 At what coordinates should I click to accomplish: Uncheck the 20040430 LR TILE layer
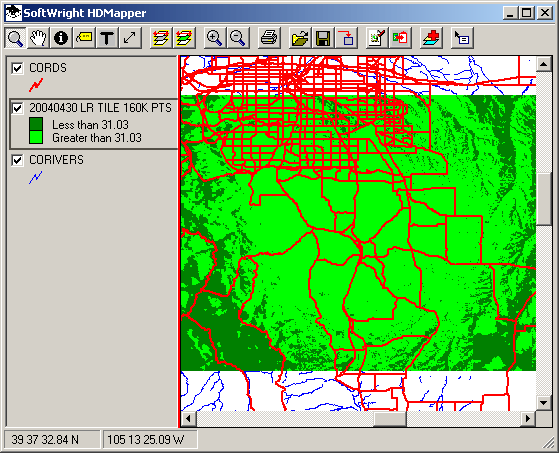pos(17,108)
